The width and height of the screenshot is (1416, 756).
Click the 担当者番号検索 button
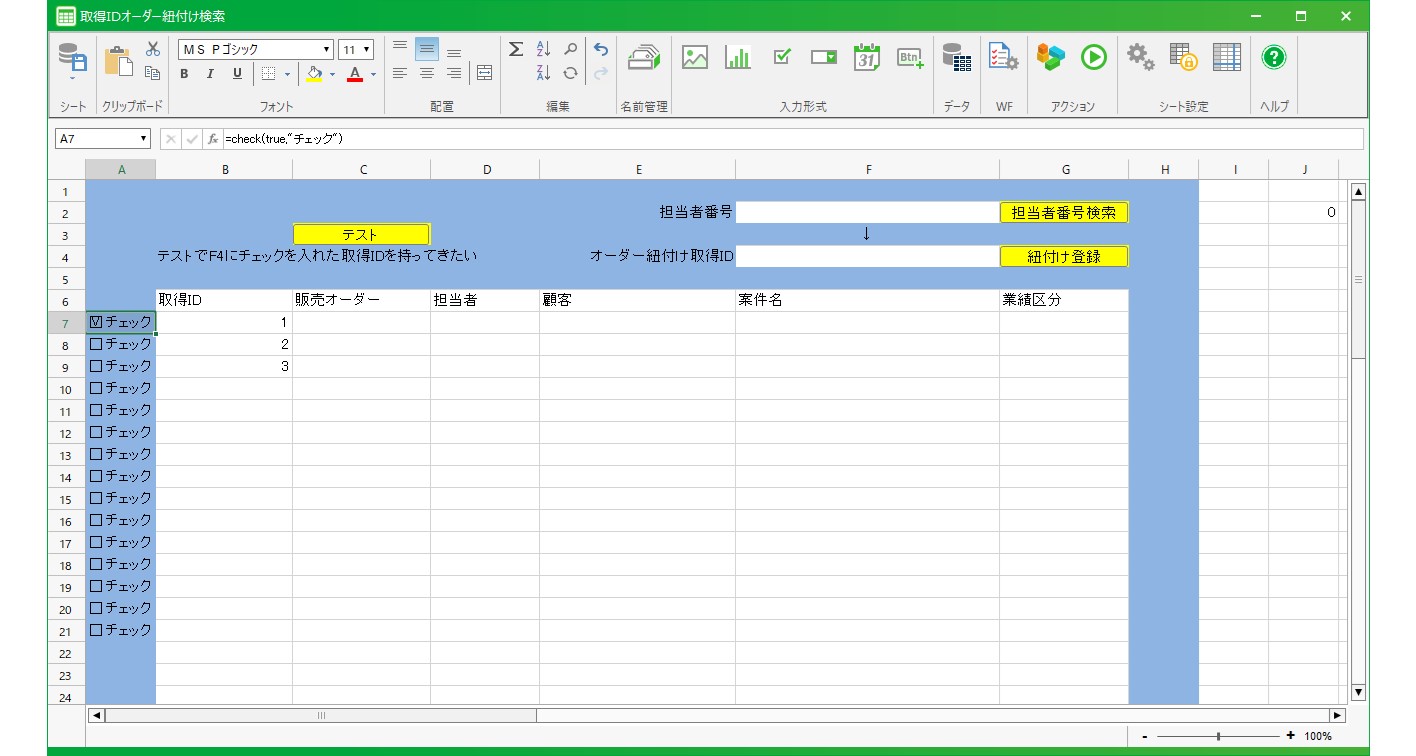tap(1064, 212)
